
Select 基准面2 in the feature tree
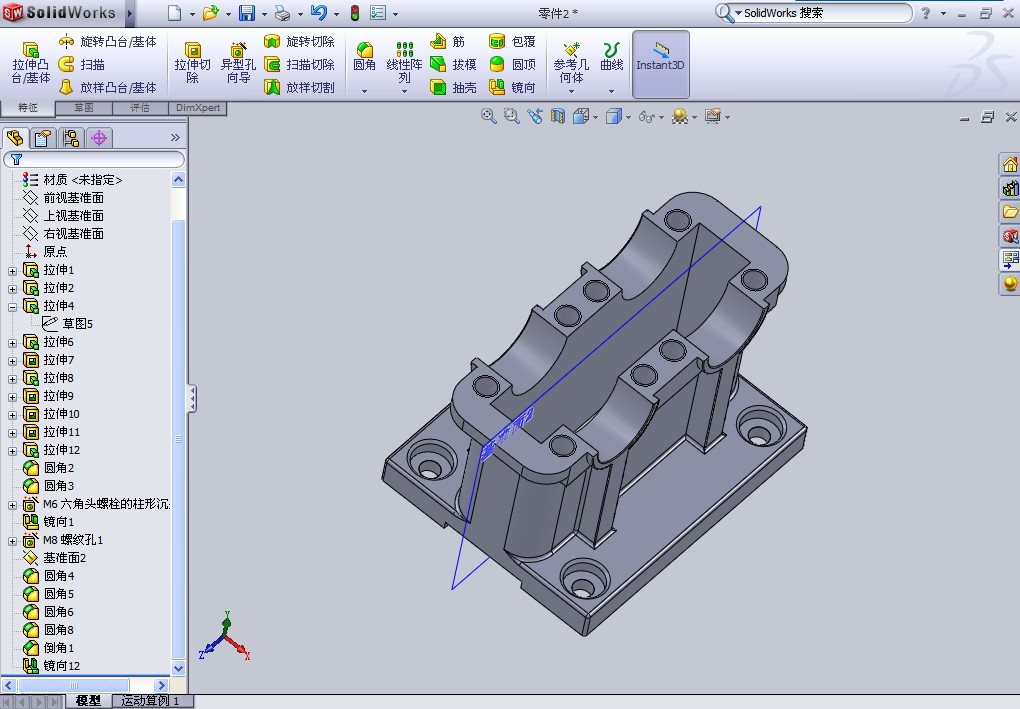[55, 557]
